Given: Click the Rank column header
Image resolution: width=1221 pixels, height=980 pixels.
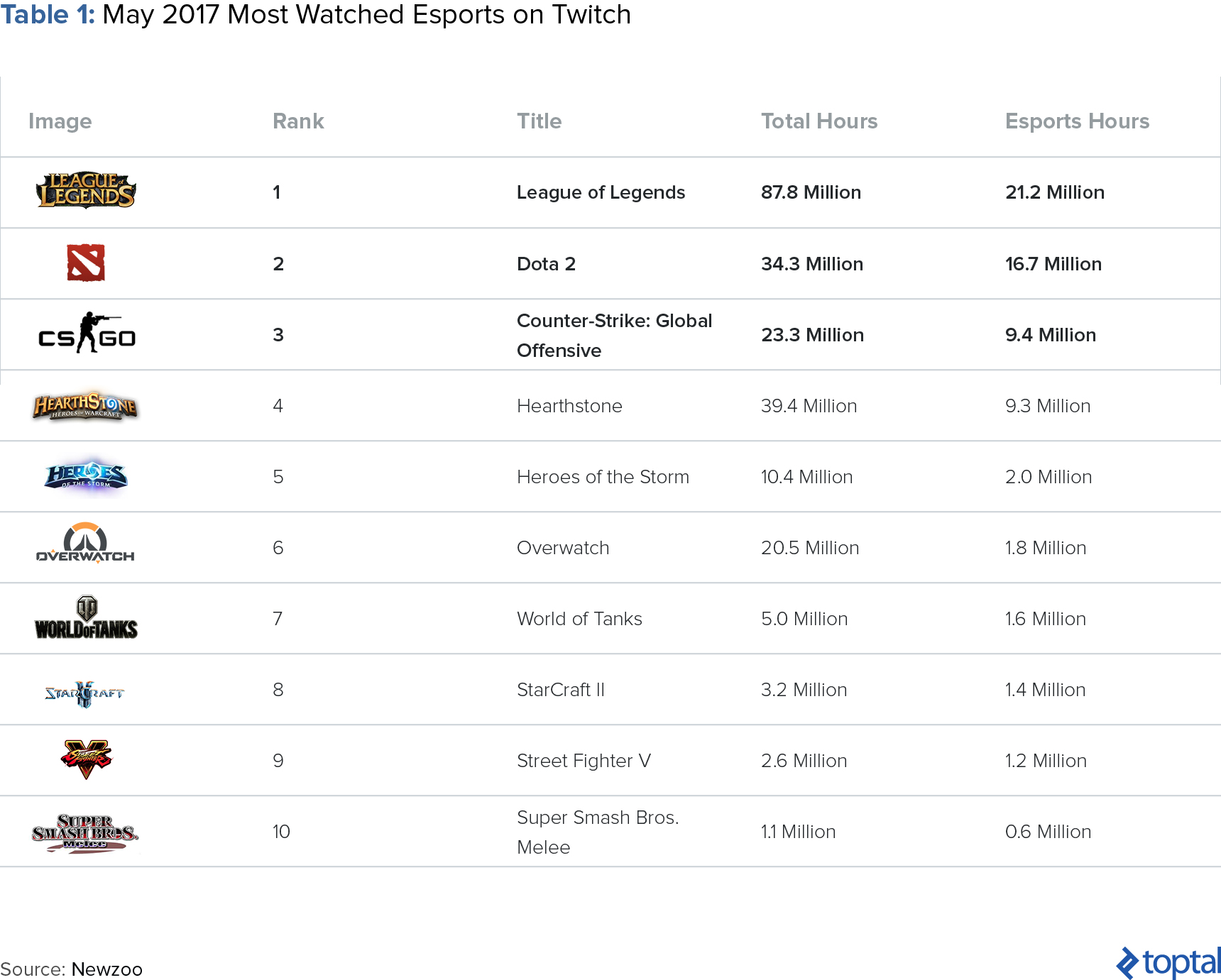Looking at the screenshot, I should coord(298,121).
